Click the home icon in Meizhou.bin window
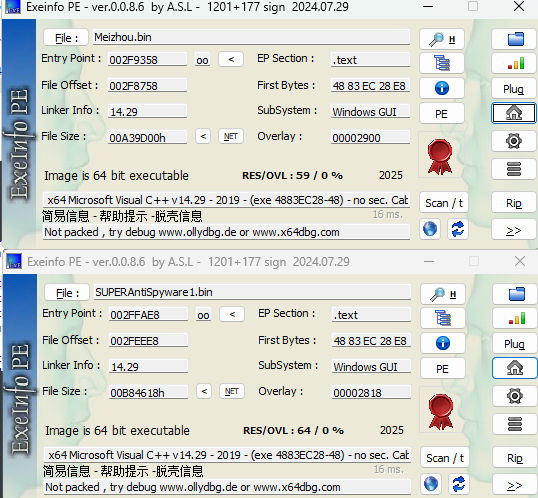The height and width of the screenshot is (498, 538). tap(514, 113)
